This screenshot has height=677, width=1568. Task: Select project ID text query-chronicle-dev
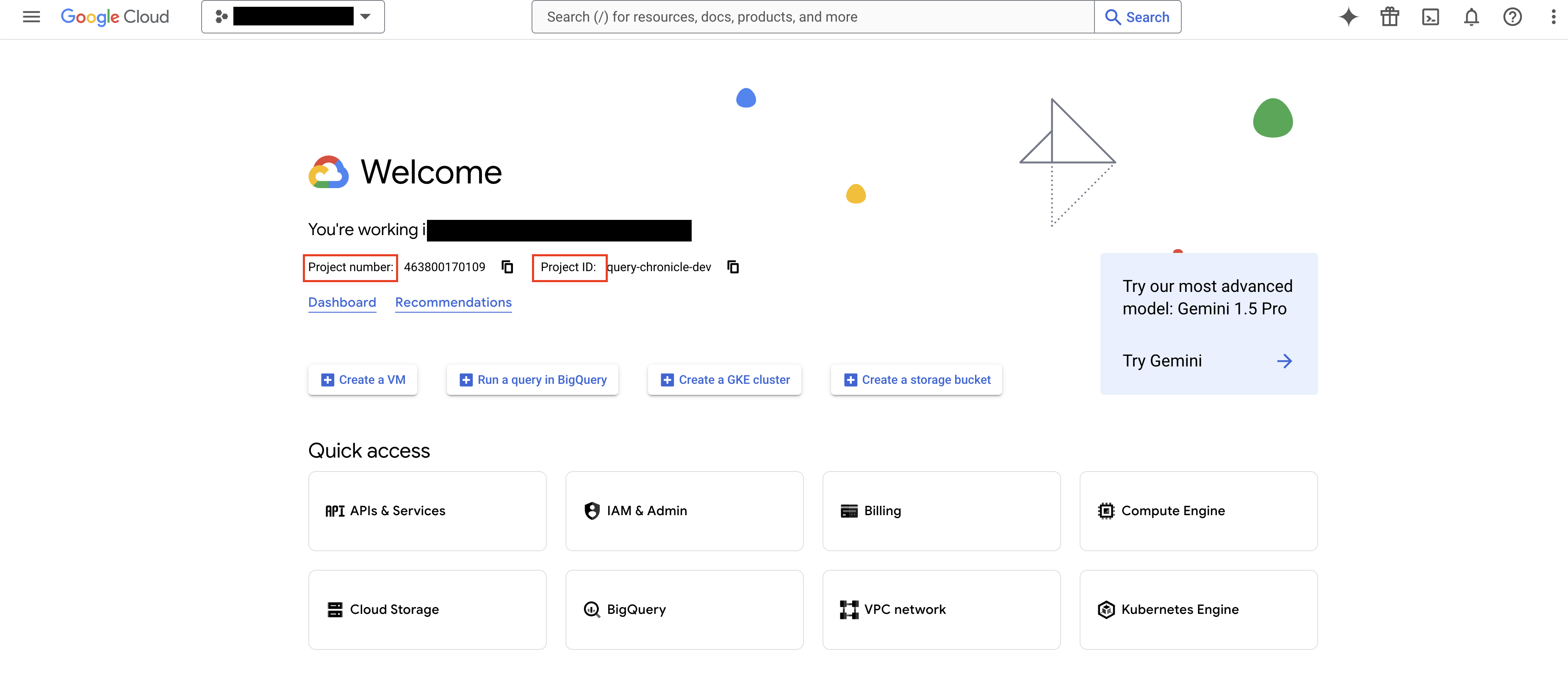pos(659,267)
